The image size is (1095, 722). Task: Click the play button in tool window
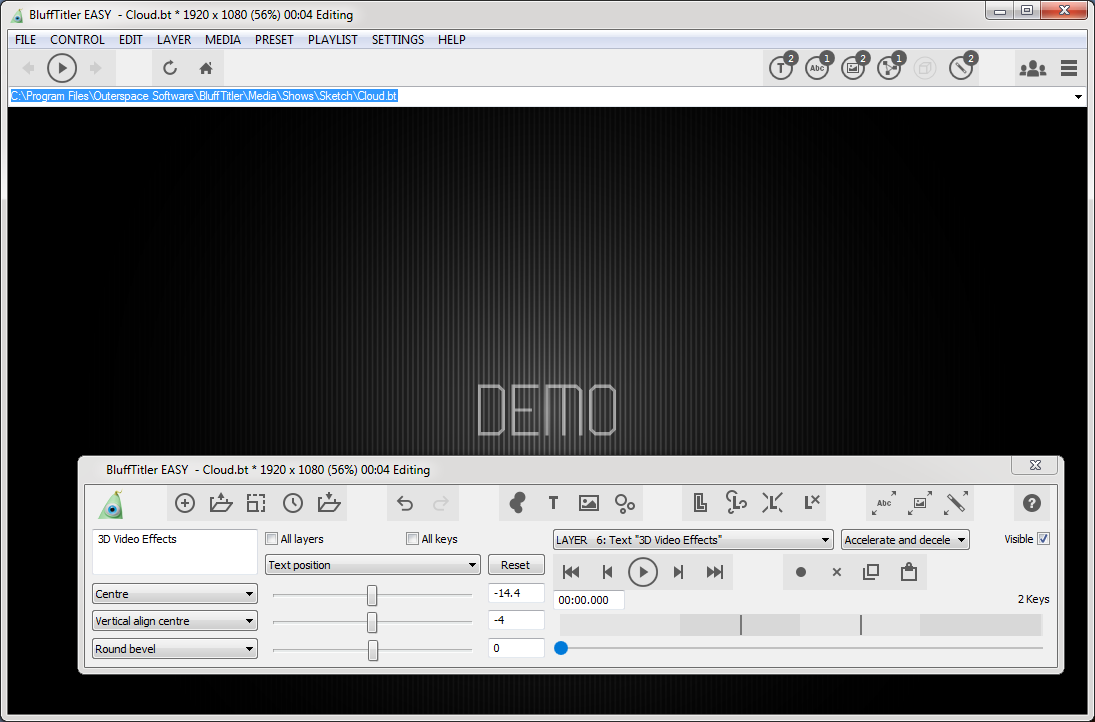[643, 573]
